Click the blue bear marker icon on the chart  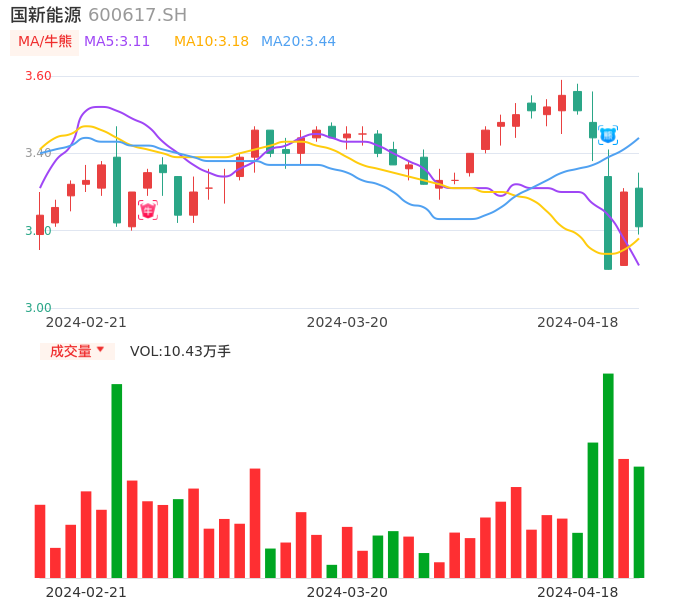click(607, 135)
